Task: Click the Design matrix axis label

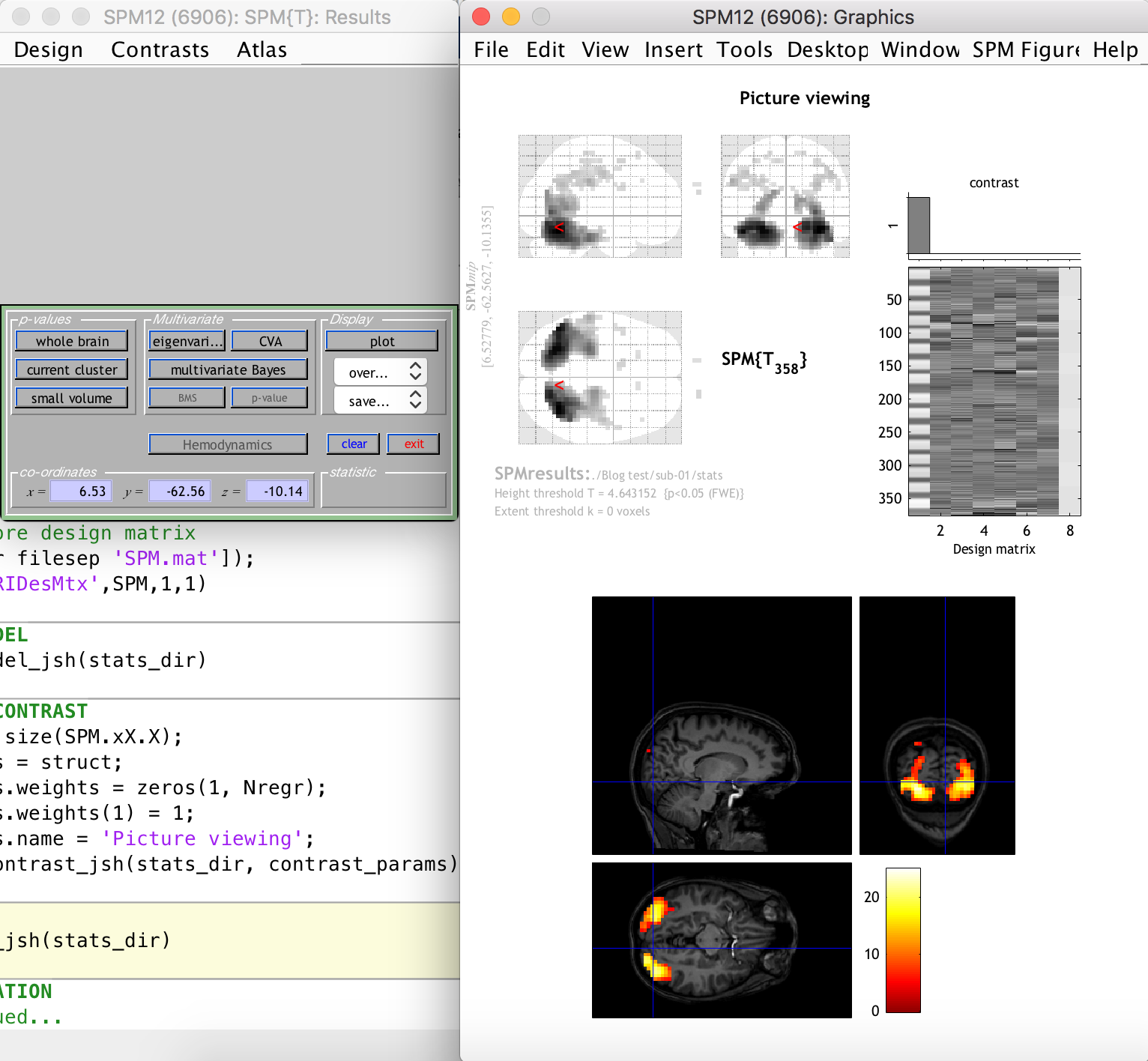Action: 994,549
